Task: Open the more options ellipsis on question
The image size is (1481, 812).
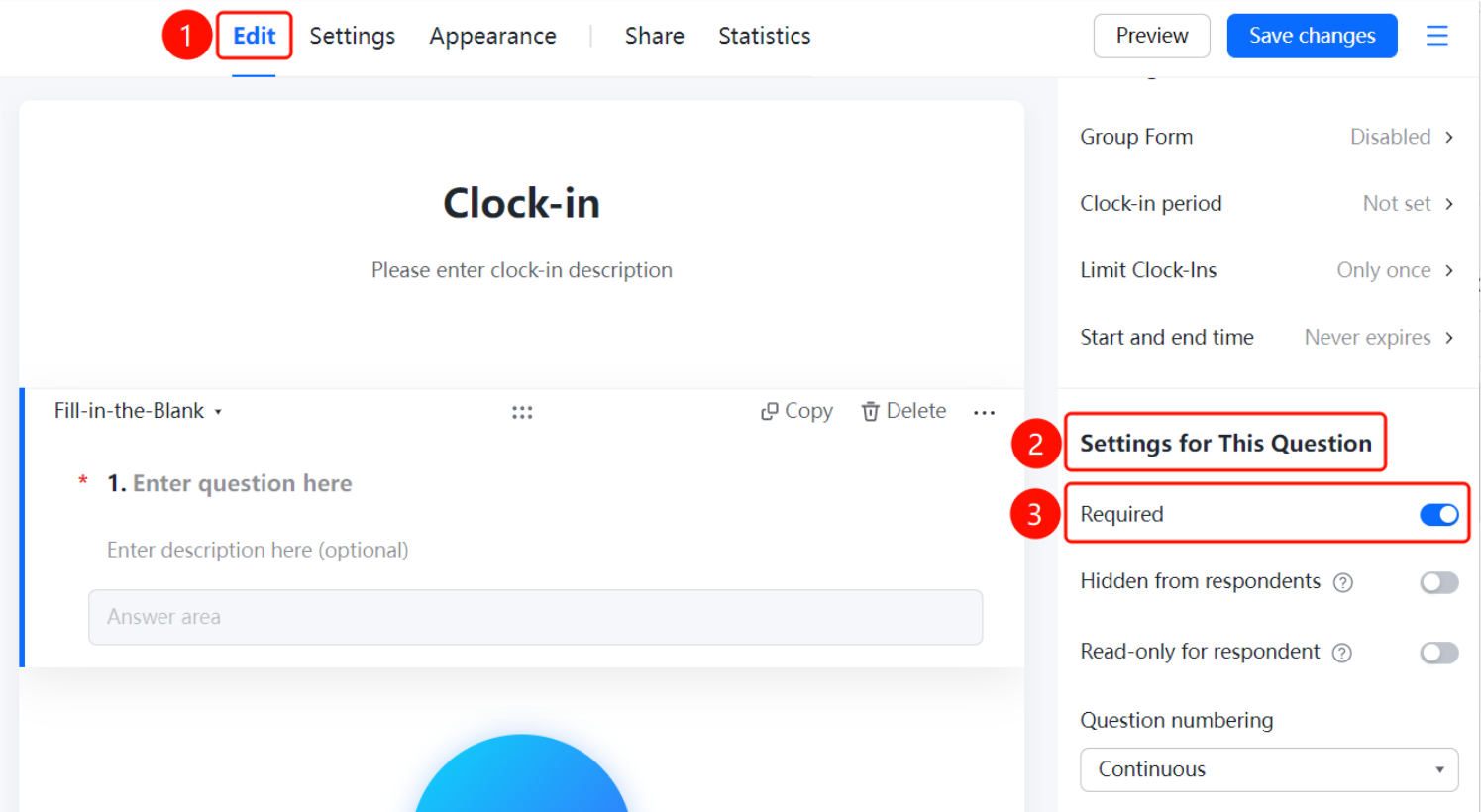Action: [x=984, y=412]
